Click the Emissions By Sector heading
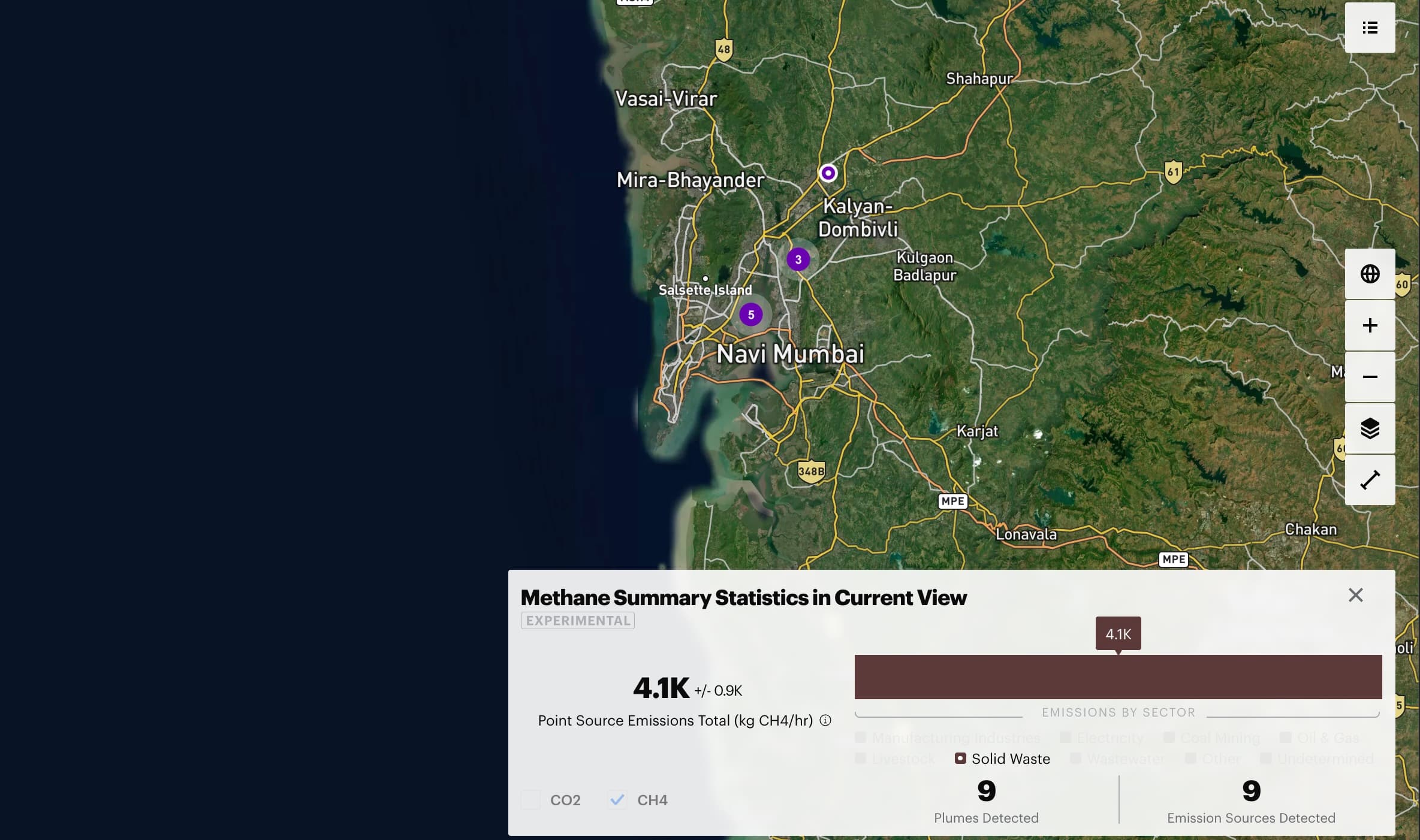The height and width of the screenshot is (840, 1420). coord(1118,712)
